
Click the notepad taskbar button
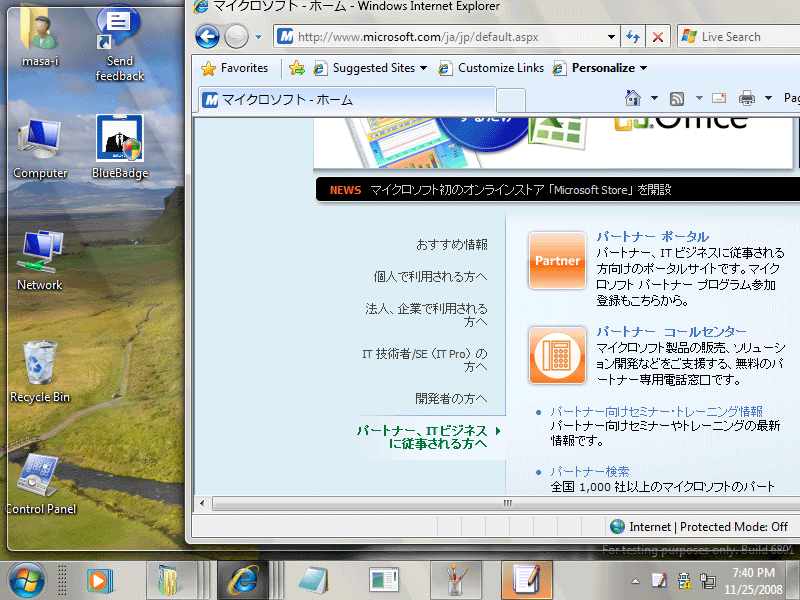[313, 581]
